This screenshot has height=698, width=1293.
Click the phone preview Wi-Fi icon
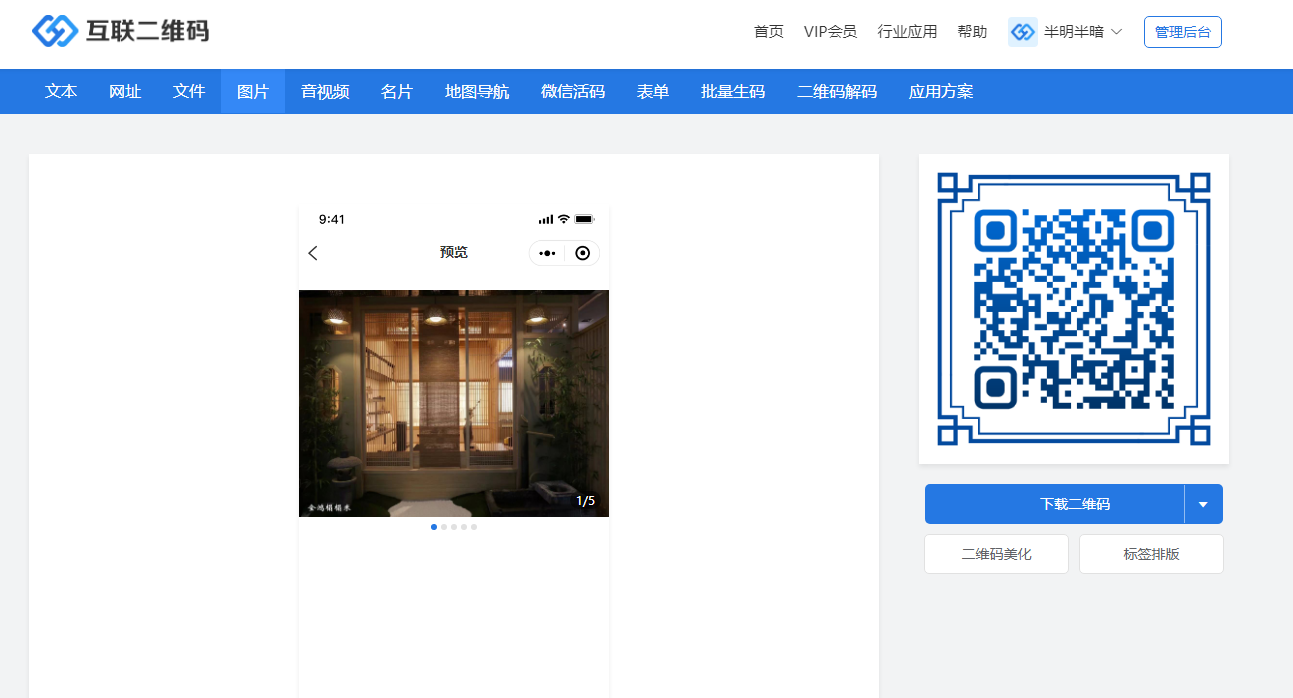[564, 219]
